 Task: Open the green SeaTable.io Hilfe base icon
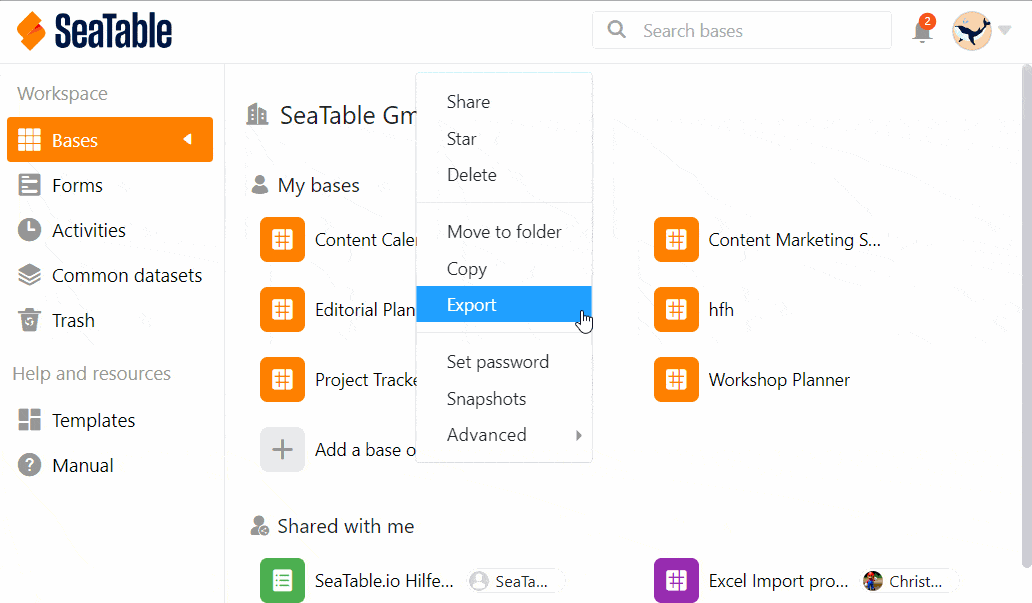[x=282, y=580]
